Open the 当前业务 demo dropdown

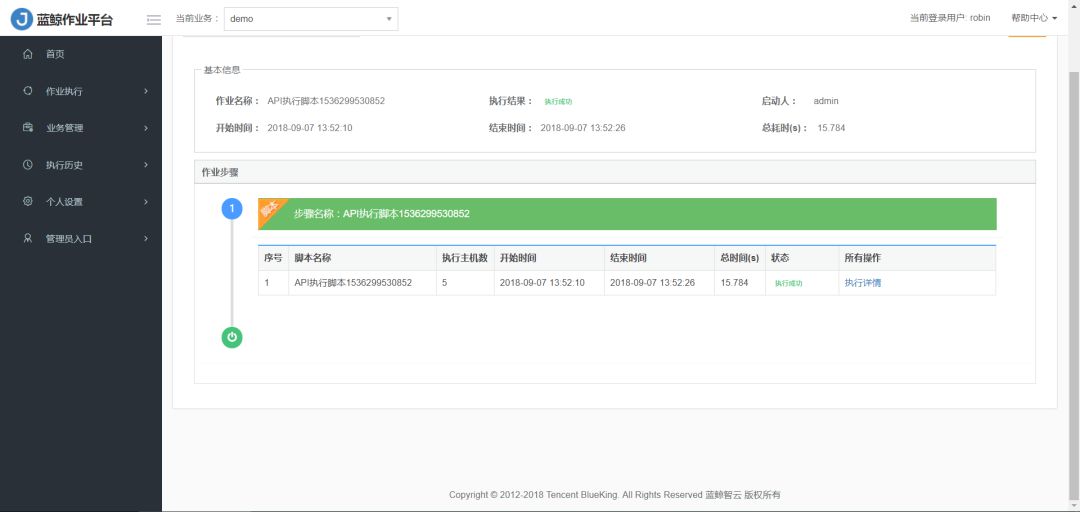tap(311, 19)
